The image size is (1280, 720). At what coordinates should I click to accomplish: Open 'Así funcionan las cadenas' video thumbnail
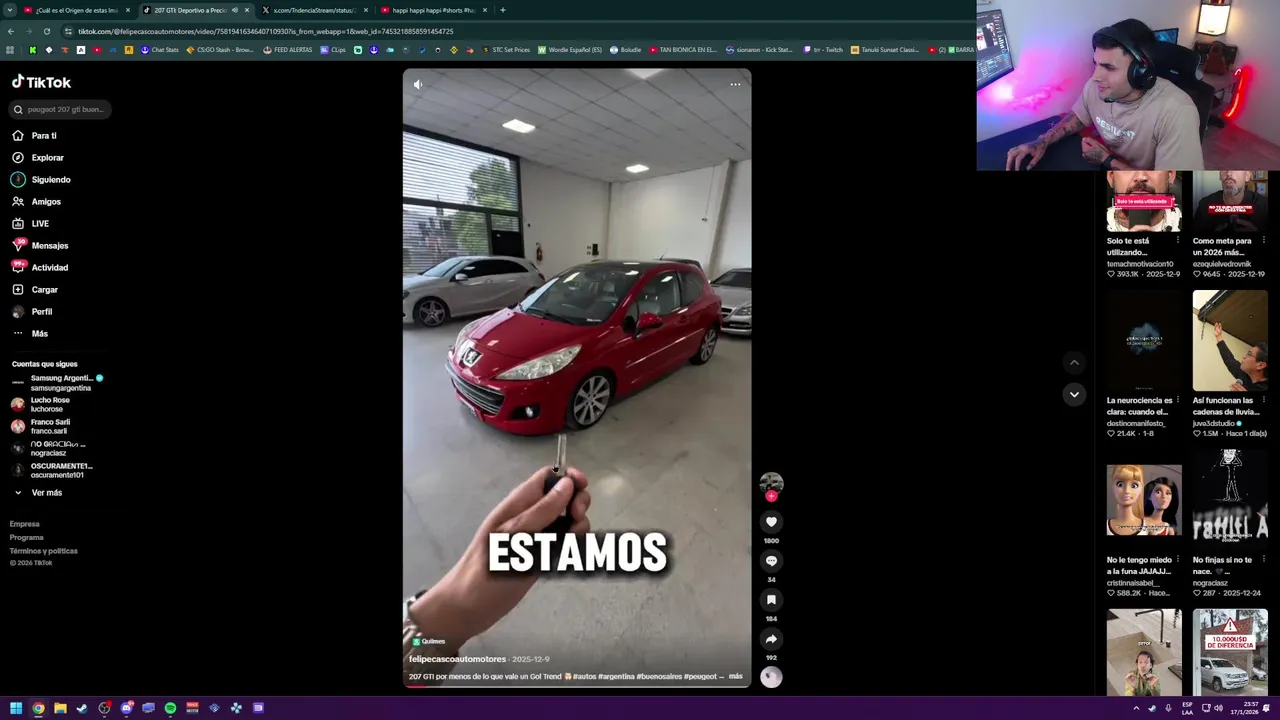tap(1230, 341)
